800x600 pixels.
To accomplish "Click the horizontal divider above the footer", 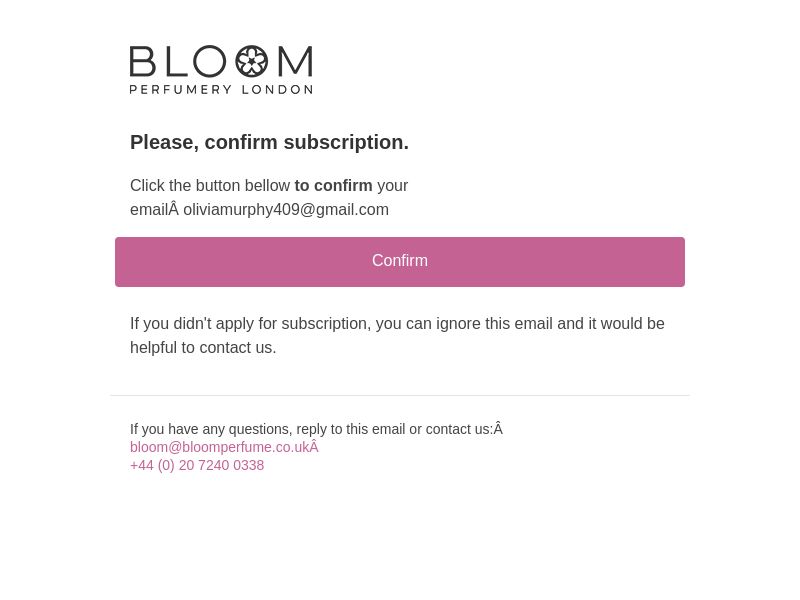I will (400, 395).
